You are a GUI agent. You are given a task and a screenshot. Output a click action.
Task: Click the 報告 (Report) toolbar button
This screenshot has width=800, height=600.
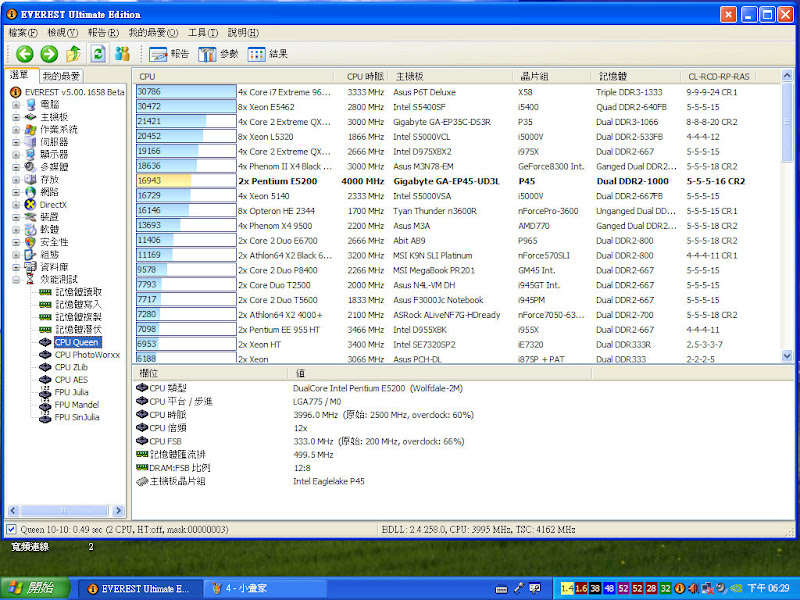[x=170, y=54]
